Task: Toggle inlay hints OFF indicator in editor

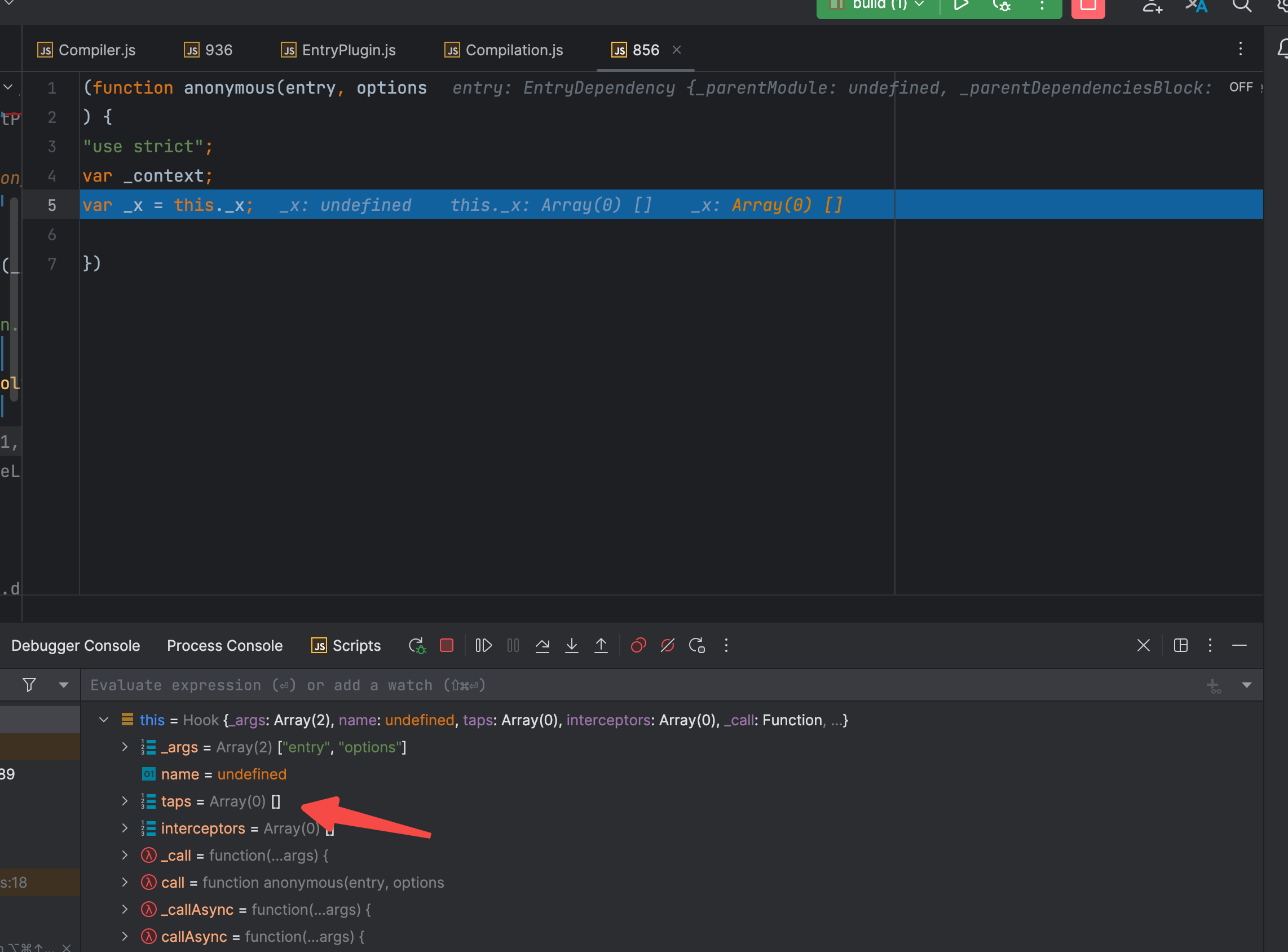Action: (x=1241, y=87)
